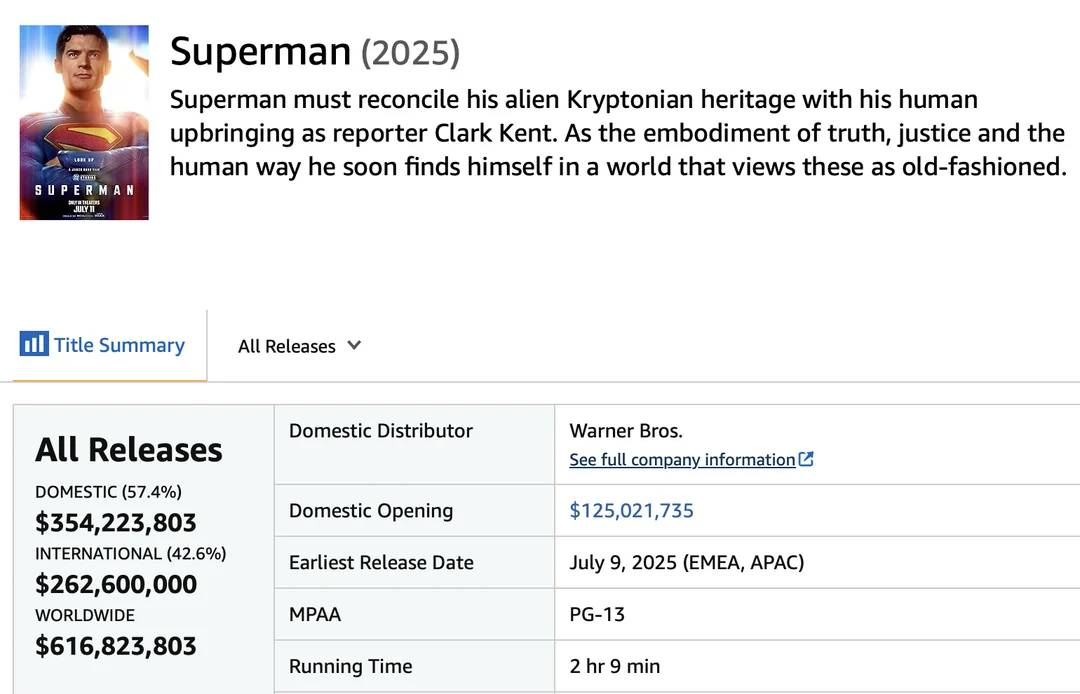Click the (2025) release year text
The image size is (1080, 694).
[411, 53]
